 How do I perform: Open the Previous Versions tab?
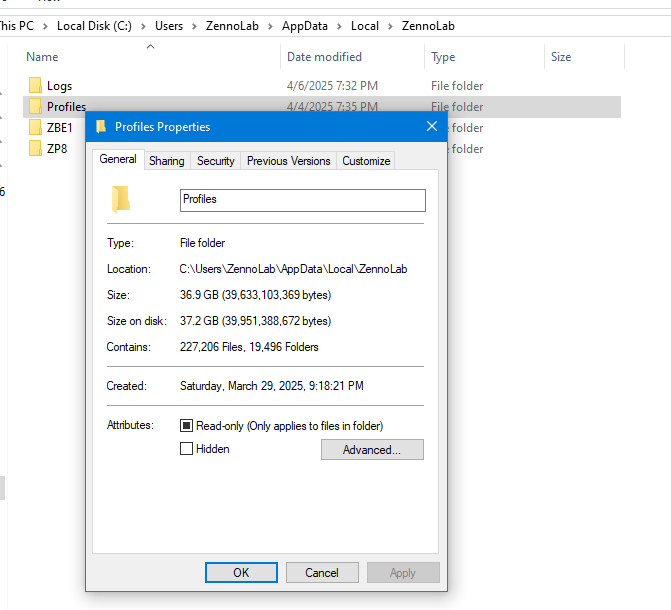click(x=288, y=161)
